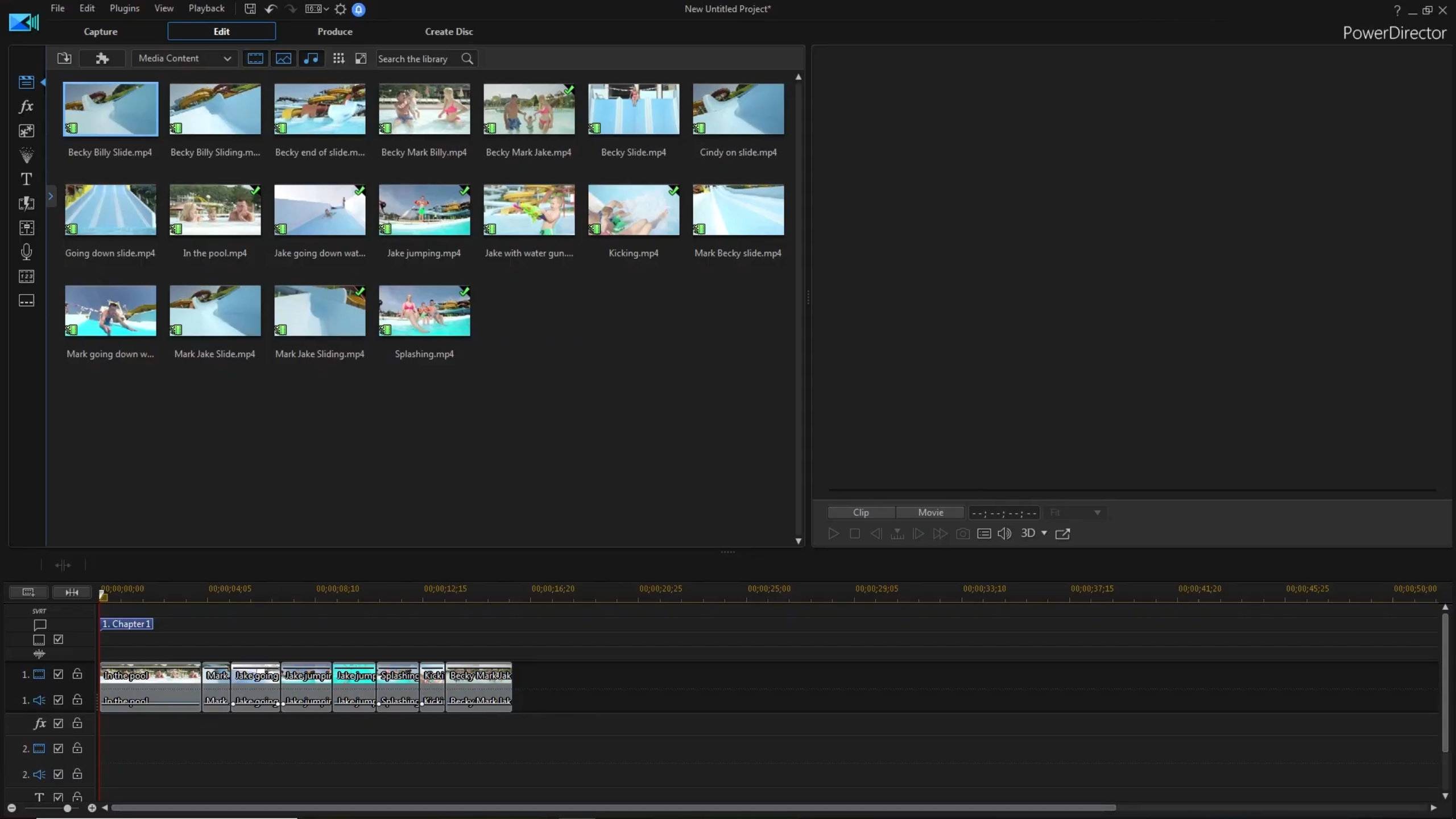1456x819 pixels.
Task: Open the aspect ratio 16:9 dropdown
Action: tap(317, 9)
